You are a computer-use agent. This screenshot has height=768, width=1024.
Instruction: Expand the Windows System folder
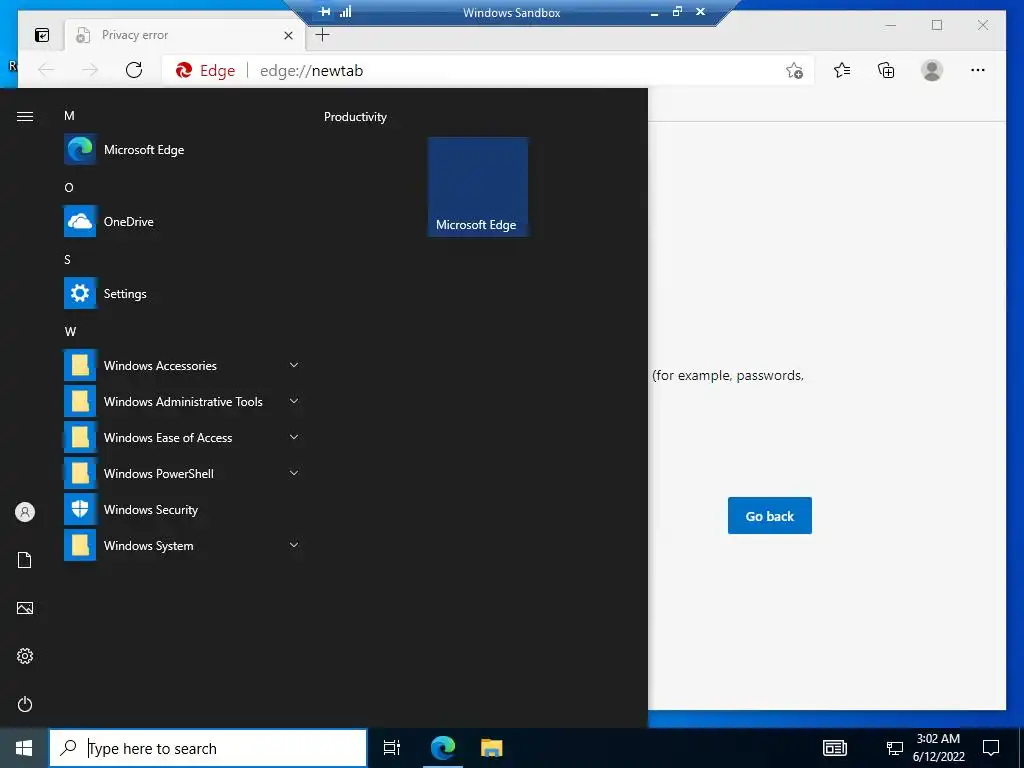click(182, 545)
